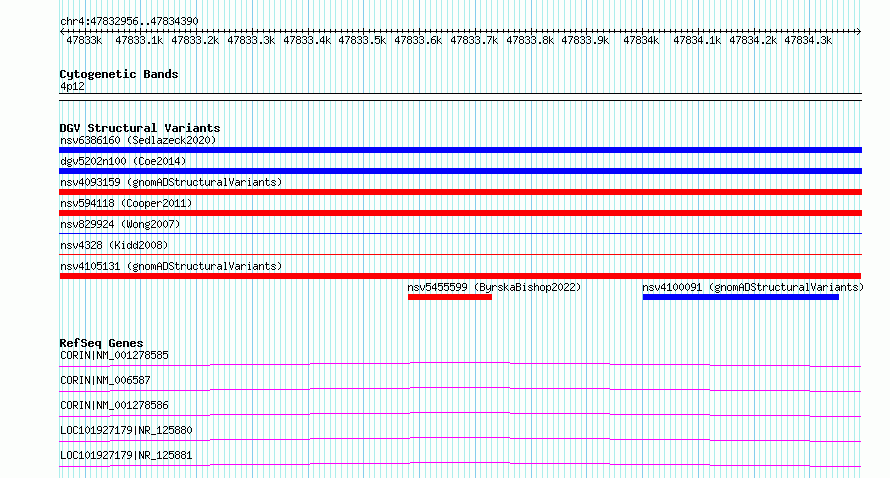Click the chr4:47832956..47834390 coordinates text
This screenshot has width=890, height=478.
(129, 21)
